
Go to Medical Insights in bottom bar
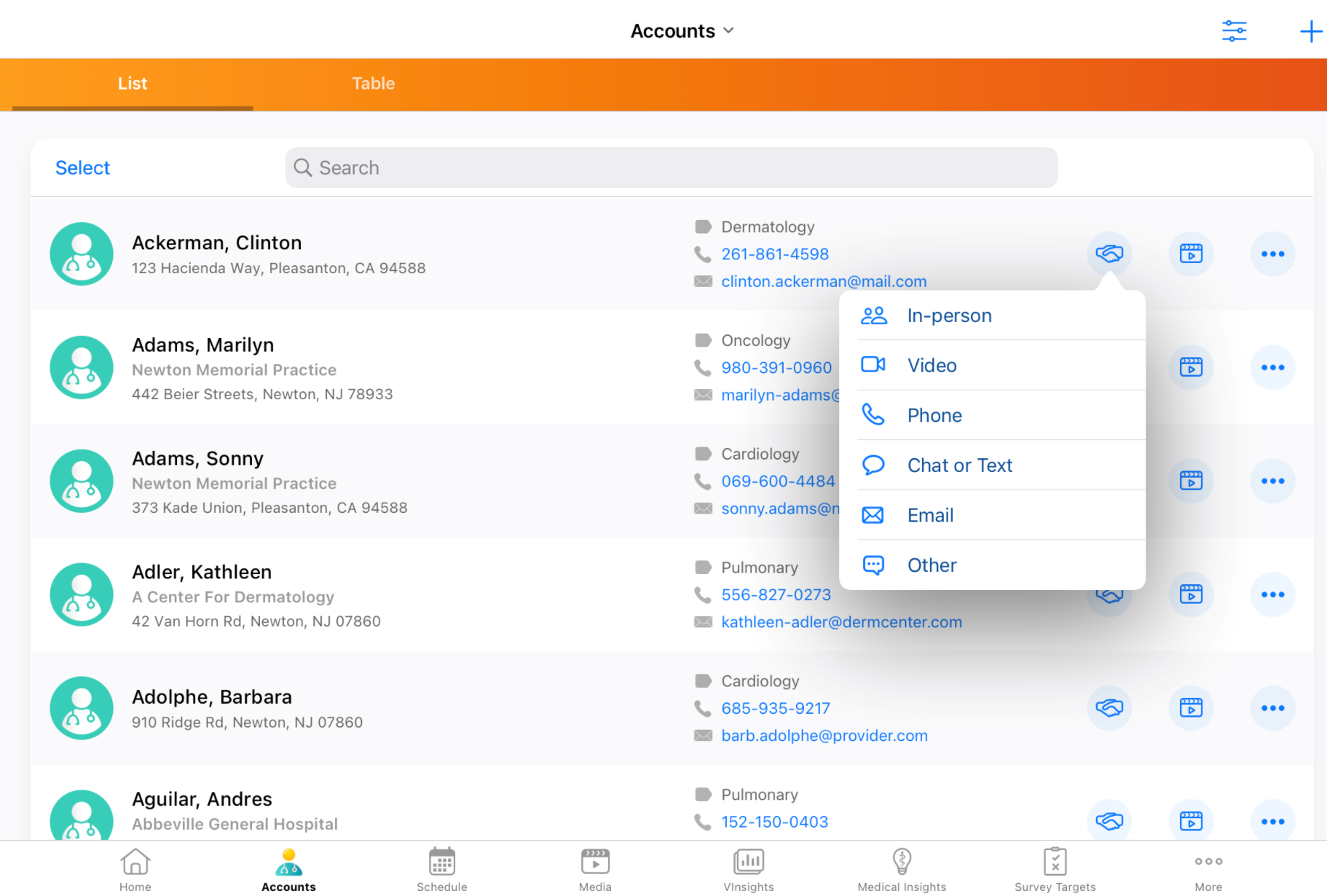(902, 869)
